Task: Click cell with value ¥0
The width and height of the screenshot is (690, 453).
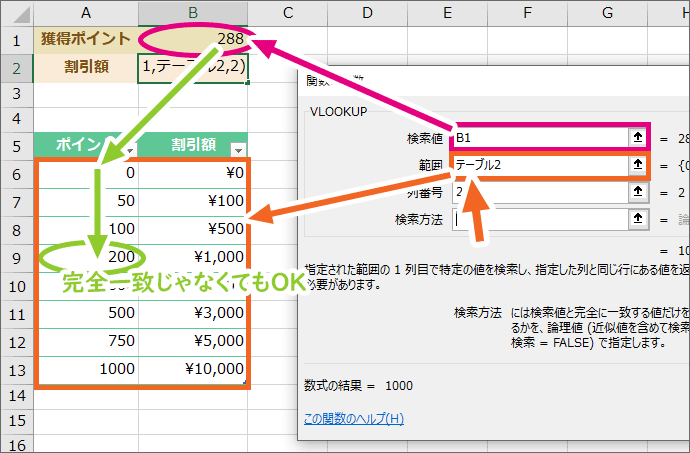Action: [193, 174]
